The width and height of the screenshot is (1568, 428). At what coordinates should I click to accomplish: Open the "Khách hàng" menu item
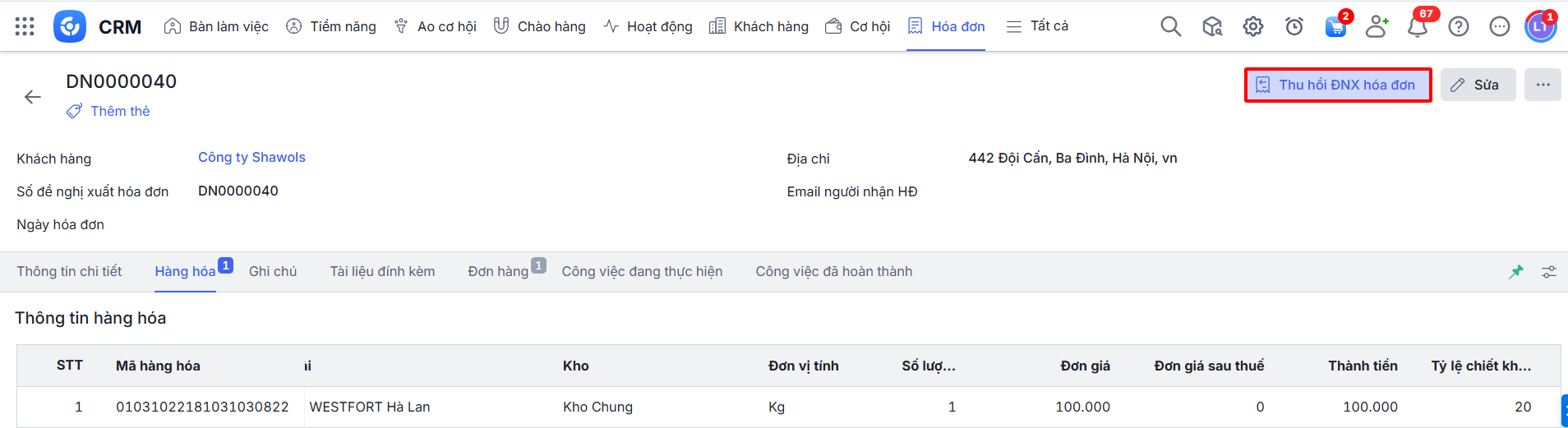click(759, 26)
